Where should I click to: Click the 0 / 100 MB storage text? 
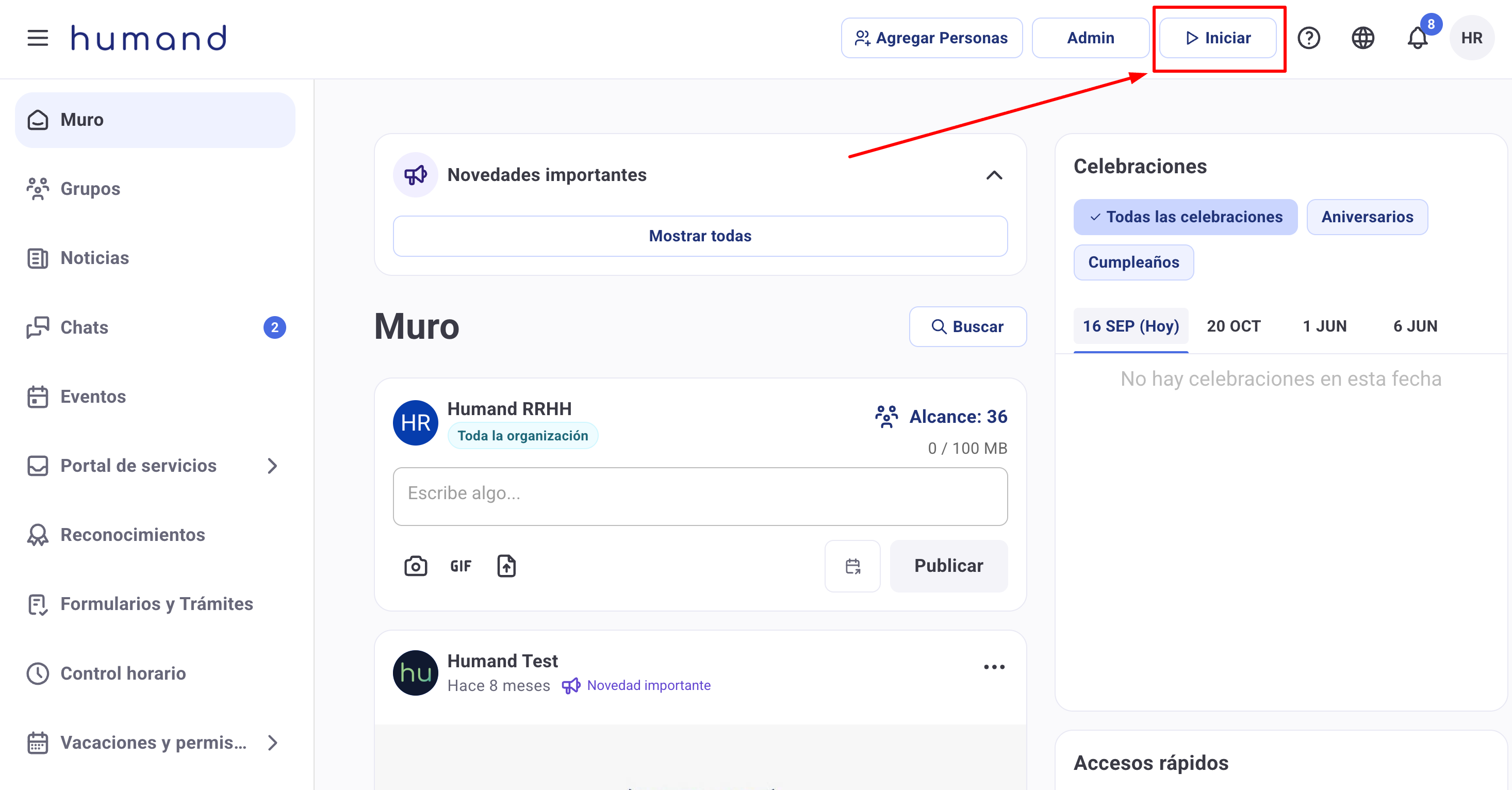click(967, 449)
